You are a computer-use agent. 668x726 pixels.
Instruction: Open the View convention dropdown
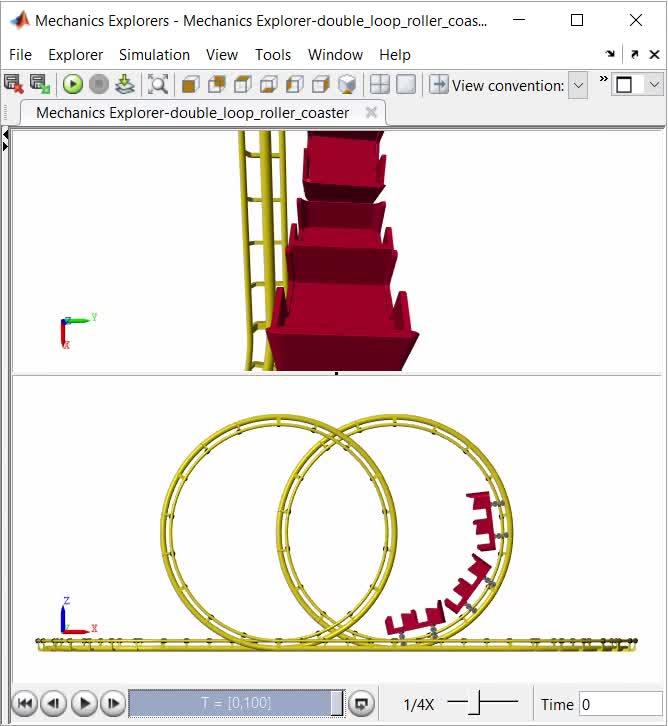click(578, 85)
